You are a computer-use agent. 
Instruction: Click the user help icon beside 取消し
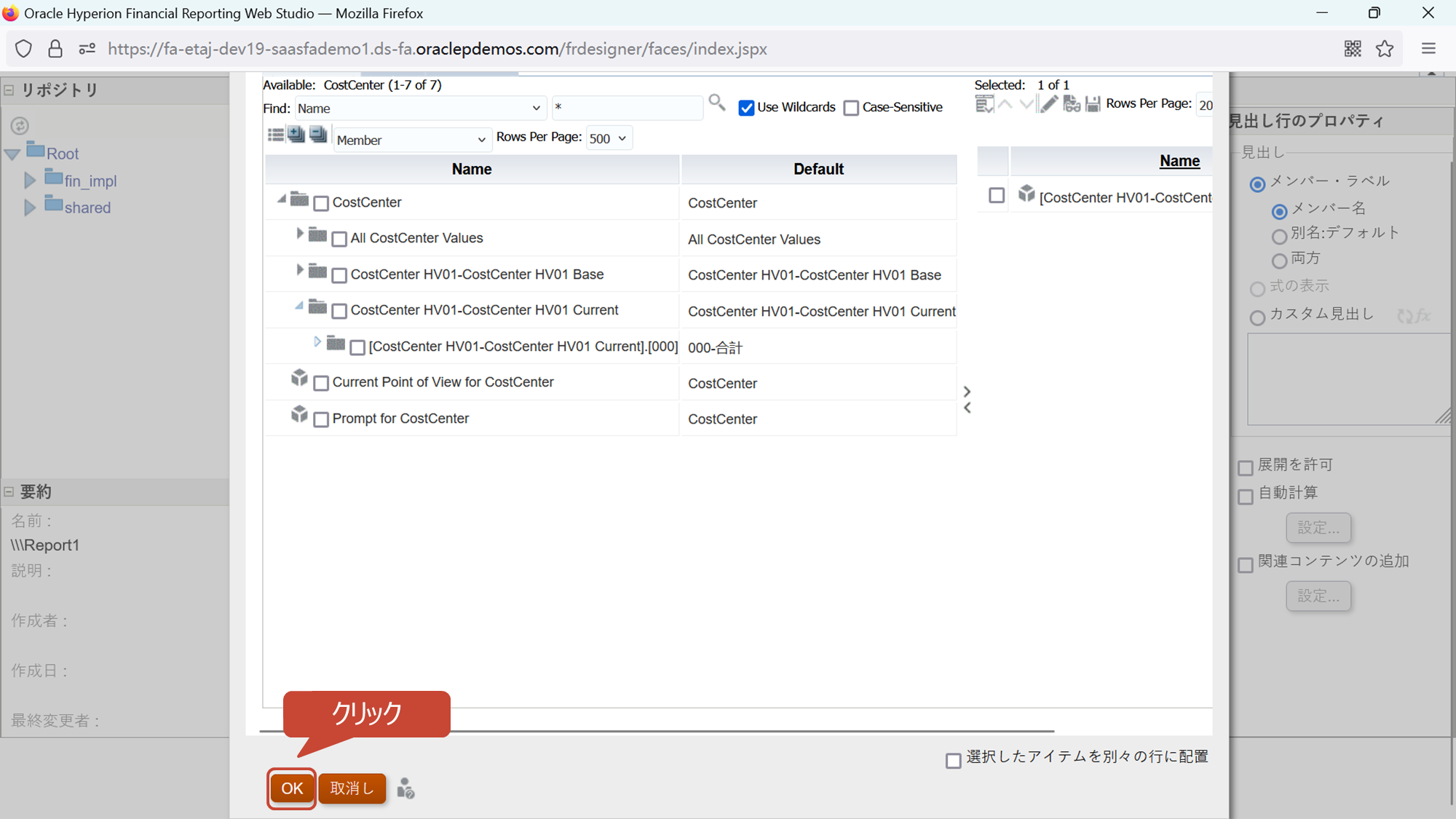tap(405, 788)
